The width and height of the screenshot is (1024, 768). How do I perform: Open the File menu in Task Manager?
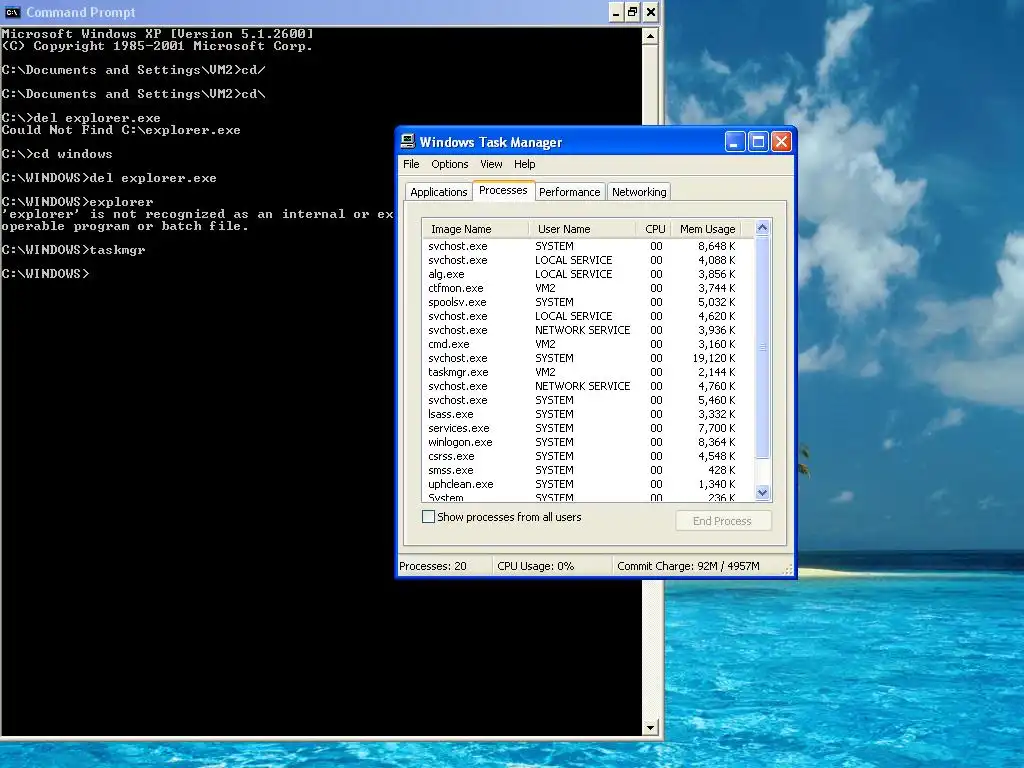pyautogui.click(x=411, y=164)
